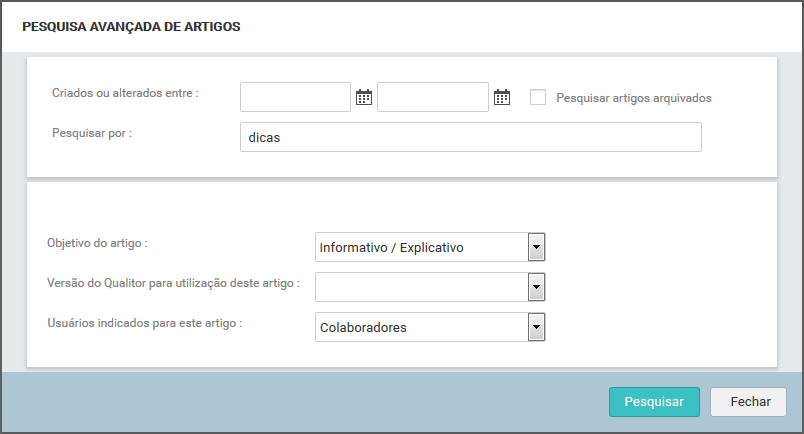This screenshot has width=804, height=434.
Task: Click the Pesquisar por label
Action: pyautogui.click(x=92, y=133)
